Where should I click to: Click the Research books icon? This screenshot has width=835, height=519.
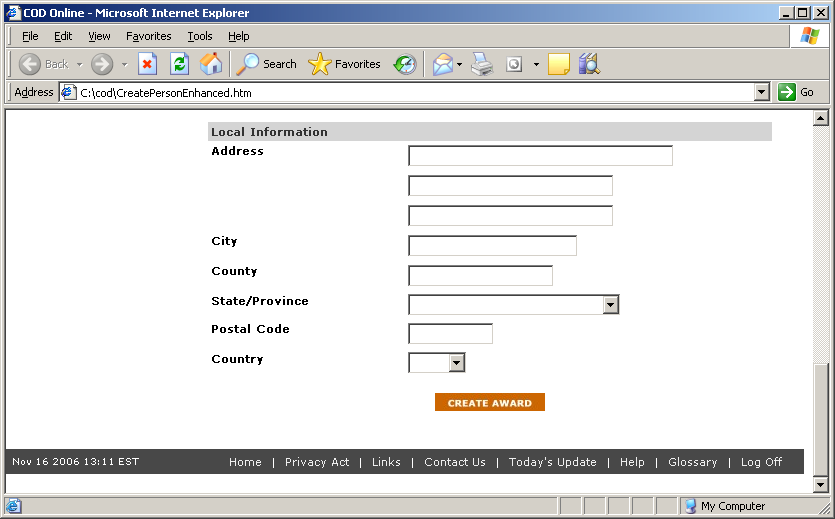(589, 64)
